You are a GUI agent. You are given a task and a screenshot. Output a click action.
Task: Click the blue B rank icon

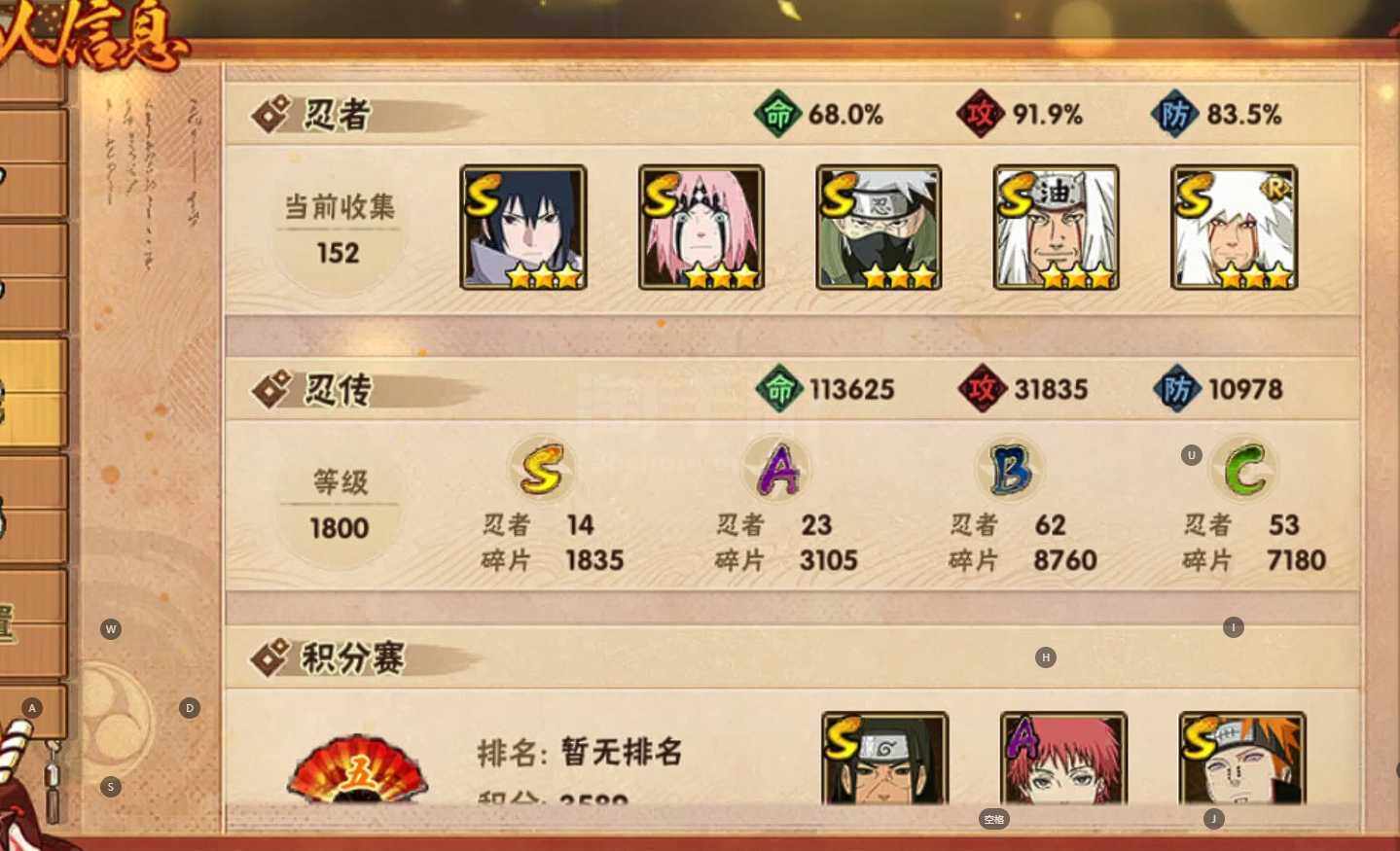(x=1009, y=470)
